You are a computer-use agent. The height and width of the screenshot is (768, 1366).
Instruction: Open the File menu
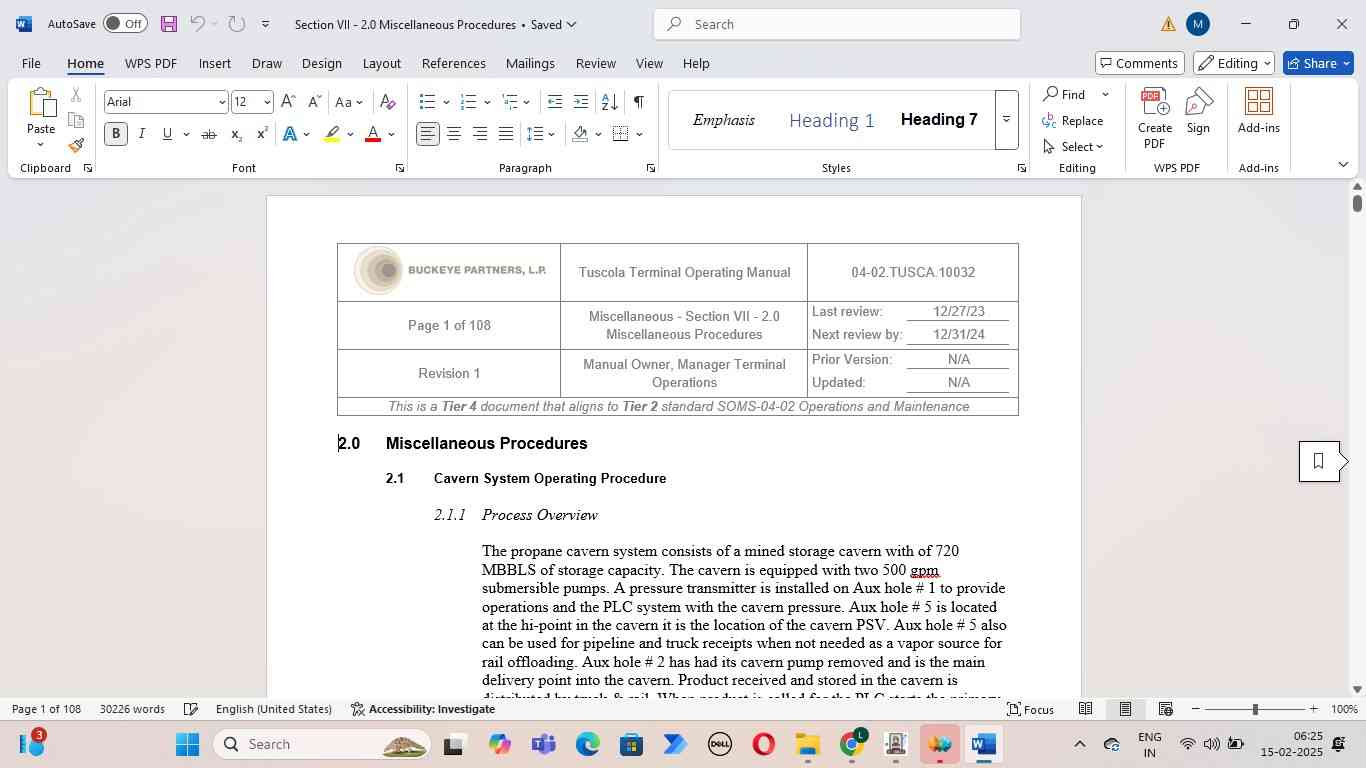pyautogui.click(x=31, y=63)
